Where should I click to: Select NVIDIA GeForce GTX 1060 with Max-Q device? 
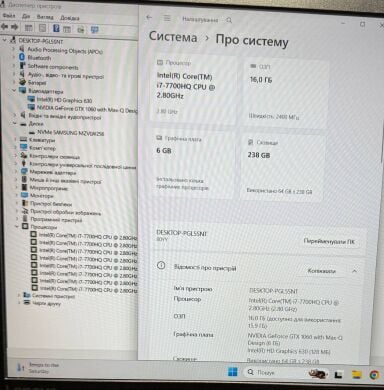point(87,108)
